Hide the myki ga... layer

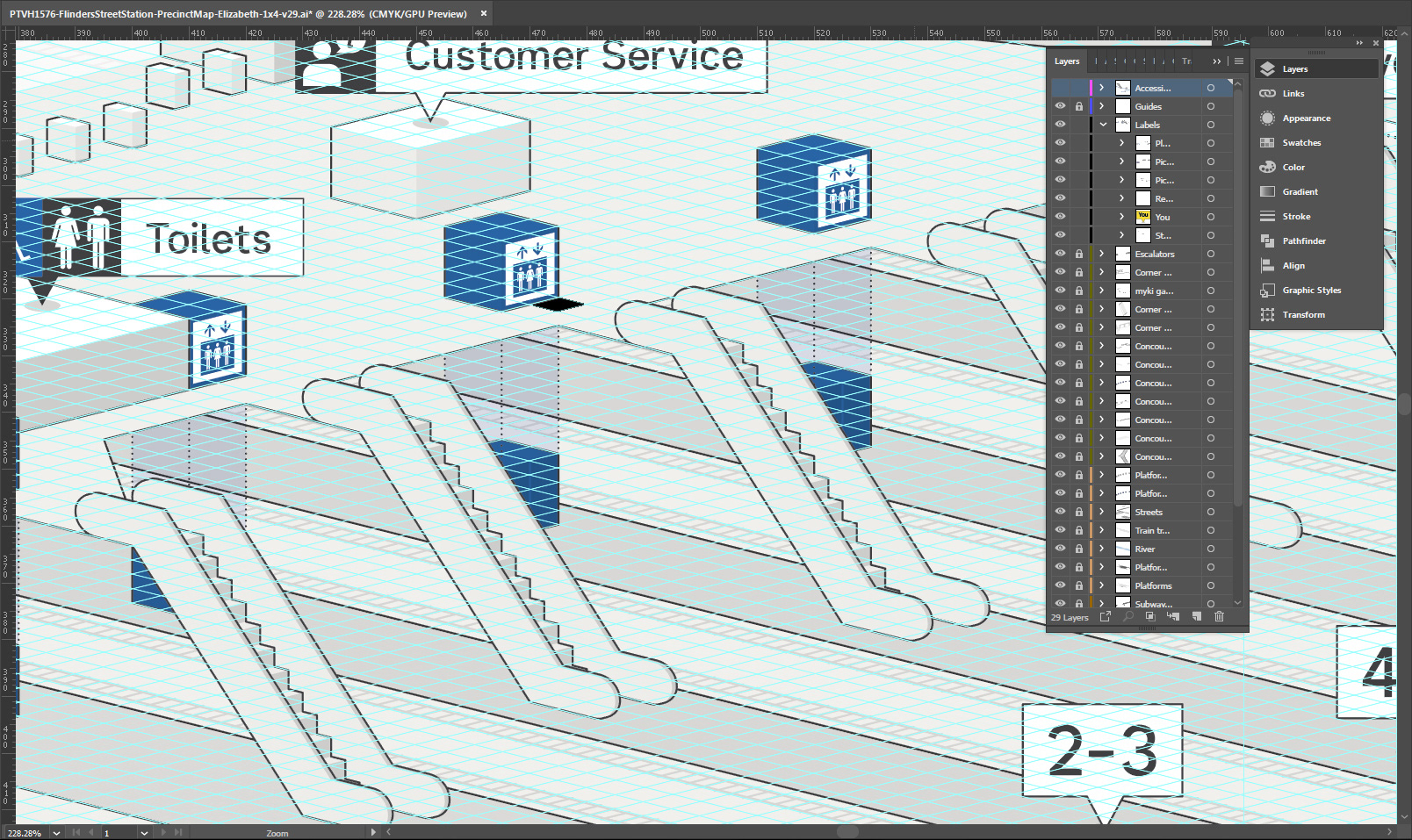click(x=1060, y=291)
